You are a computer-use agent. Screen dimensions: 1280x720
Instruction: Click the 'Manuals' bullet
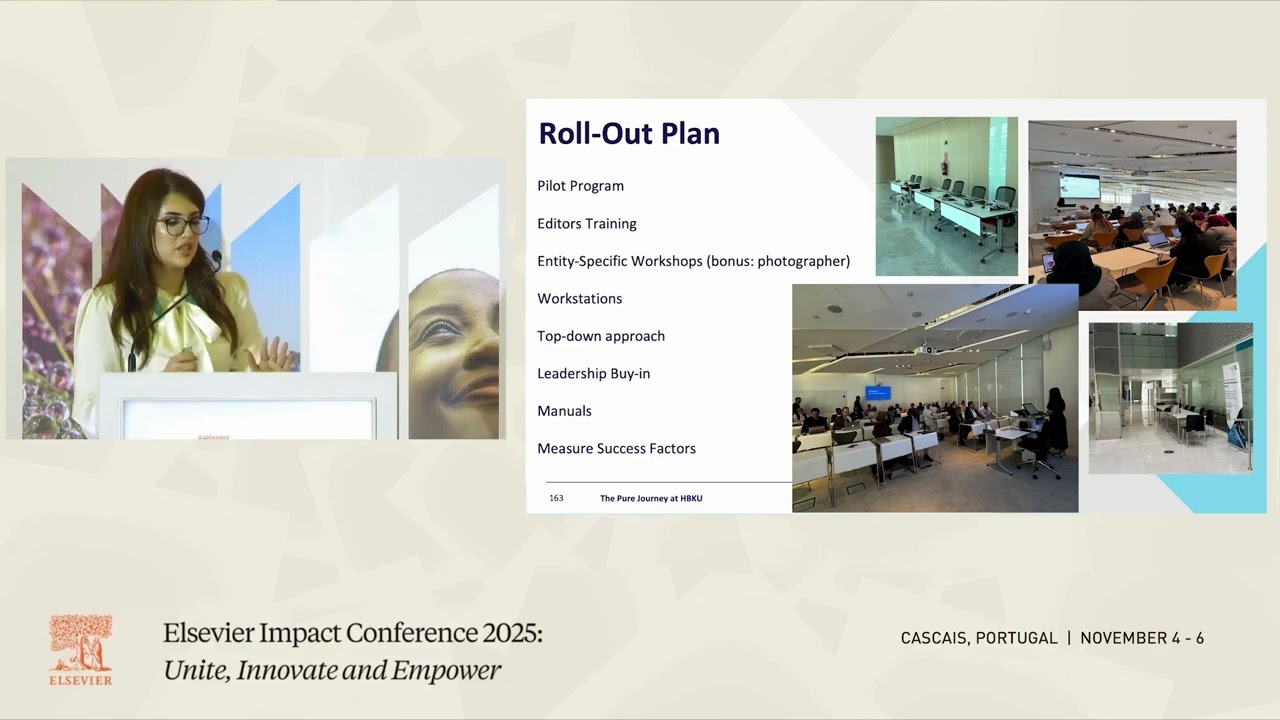tap(564, 411)
